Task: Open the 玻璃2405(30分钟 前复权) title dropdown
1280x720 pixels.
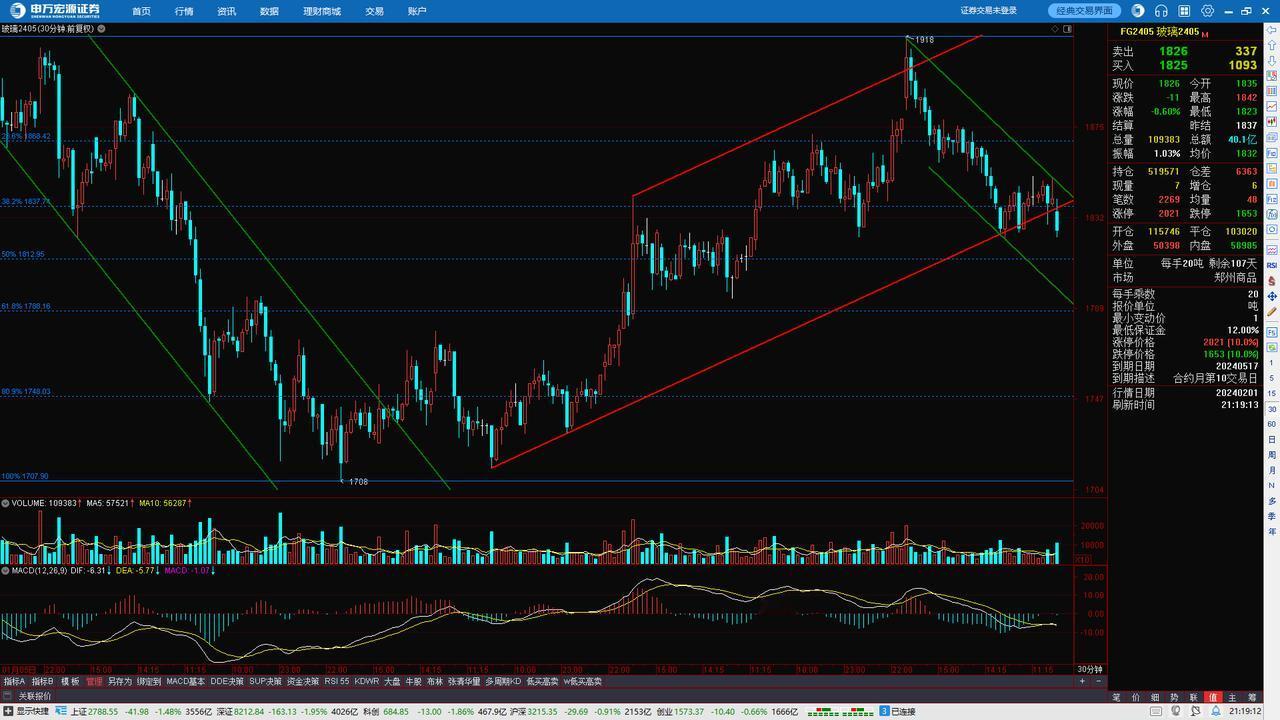Action: [x=48, y=29]
